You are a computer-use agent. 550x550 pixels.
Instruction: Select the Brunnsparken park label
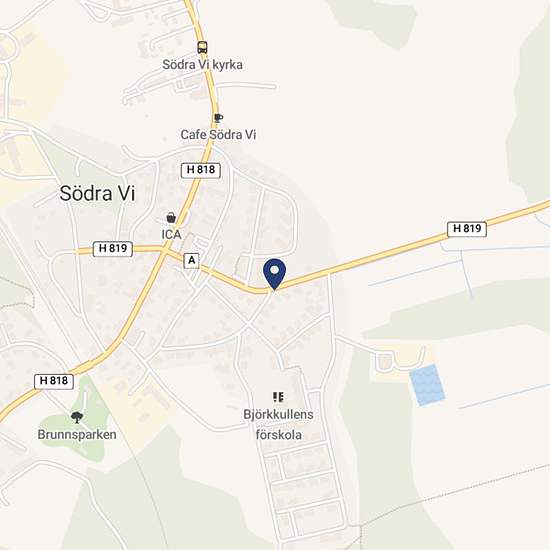pos(77,435)
